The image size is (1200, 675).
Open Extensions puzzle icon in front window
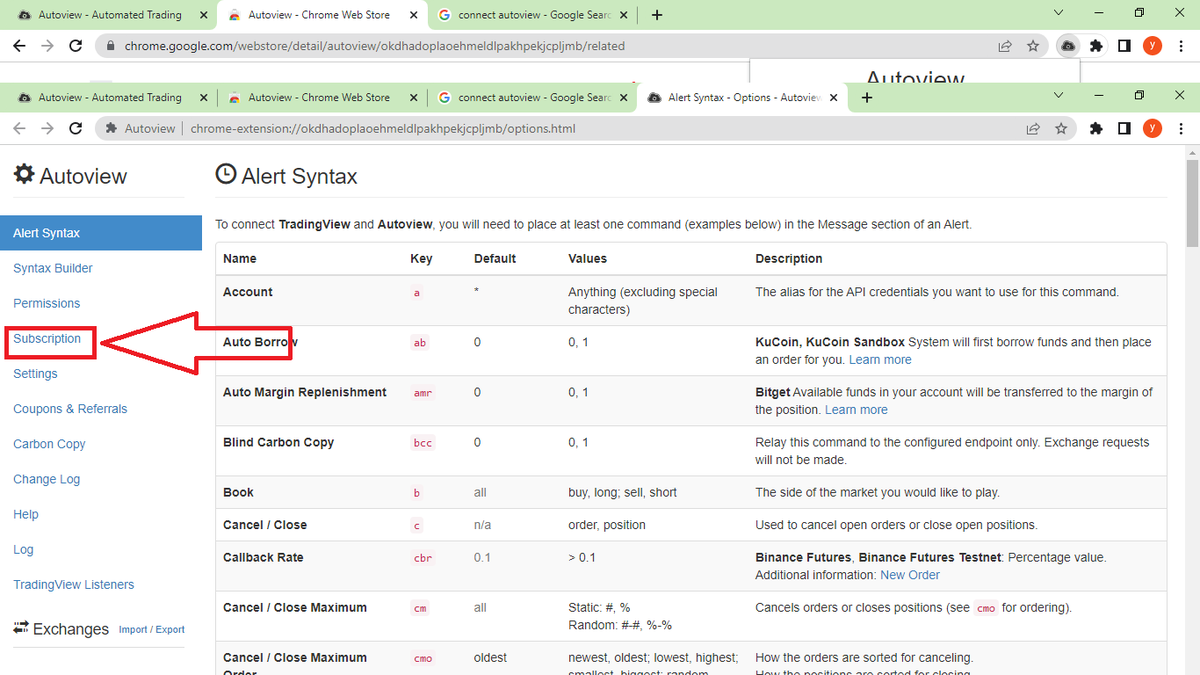point(1096,128)
